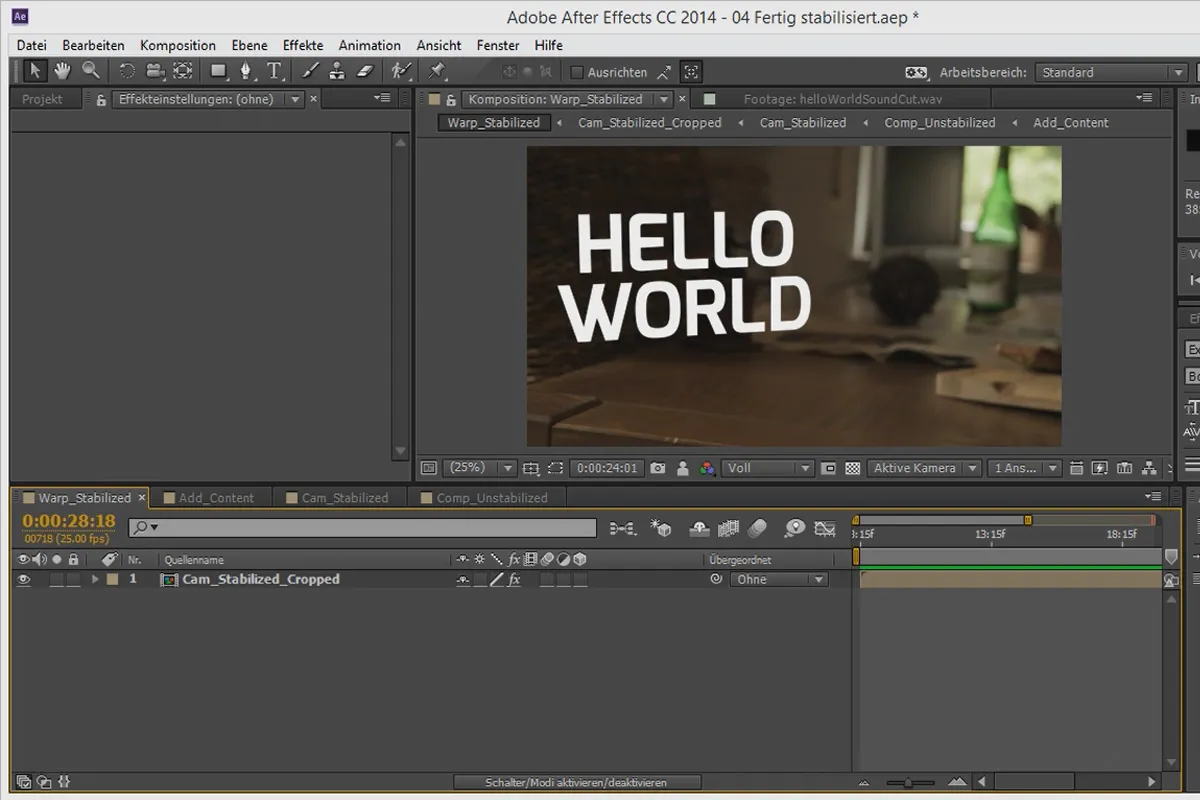The image size is (1200, 800).
Task: Click Comp_Unstabilized in the composition breadcrumb
Action: pyautogui.click(x=940, y=123)
